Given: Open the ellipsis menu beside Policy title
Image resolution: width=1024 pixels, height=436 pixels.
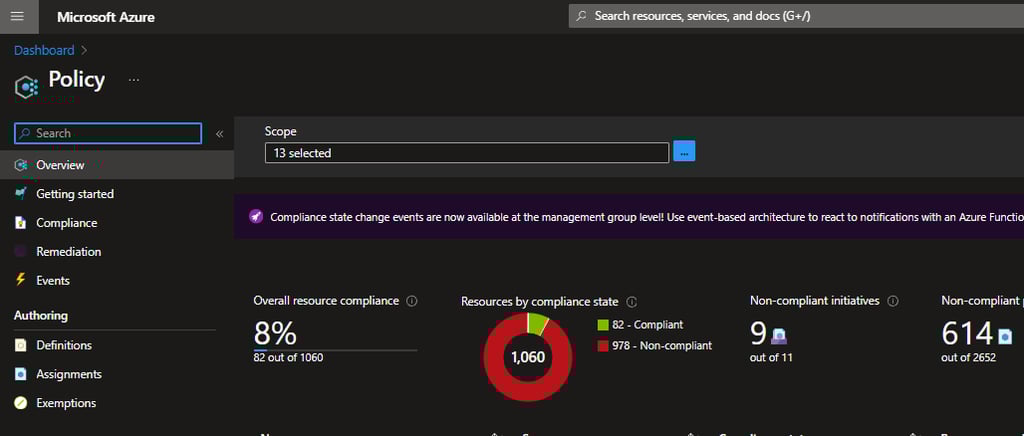Looking at the screenshot, I should tap(134, 80).
